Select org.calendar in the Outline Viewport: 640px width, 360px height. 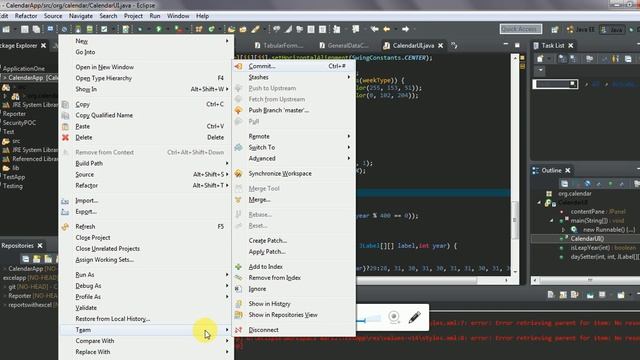coord(575,193)
